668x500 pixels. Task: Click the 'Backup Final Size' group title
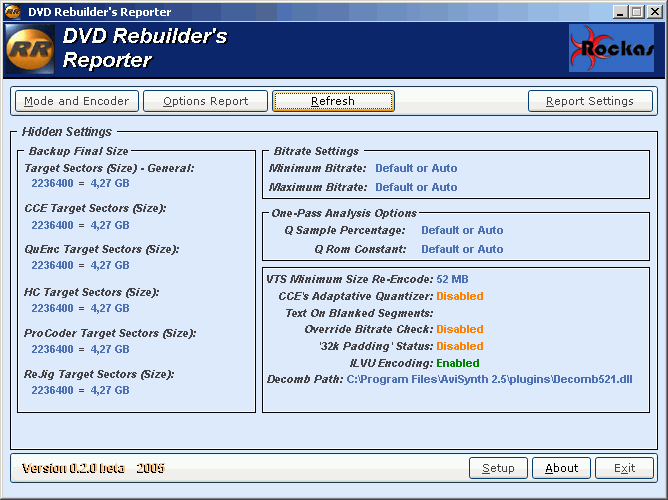point(78,151)
